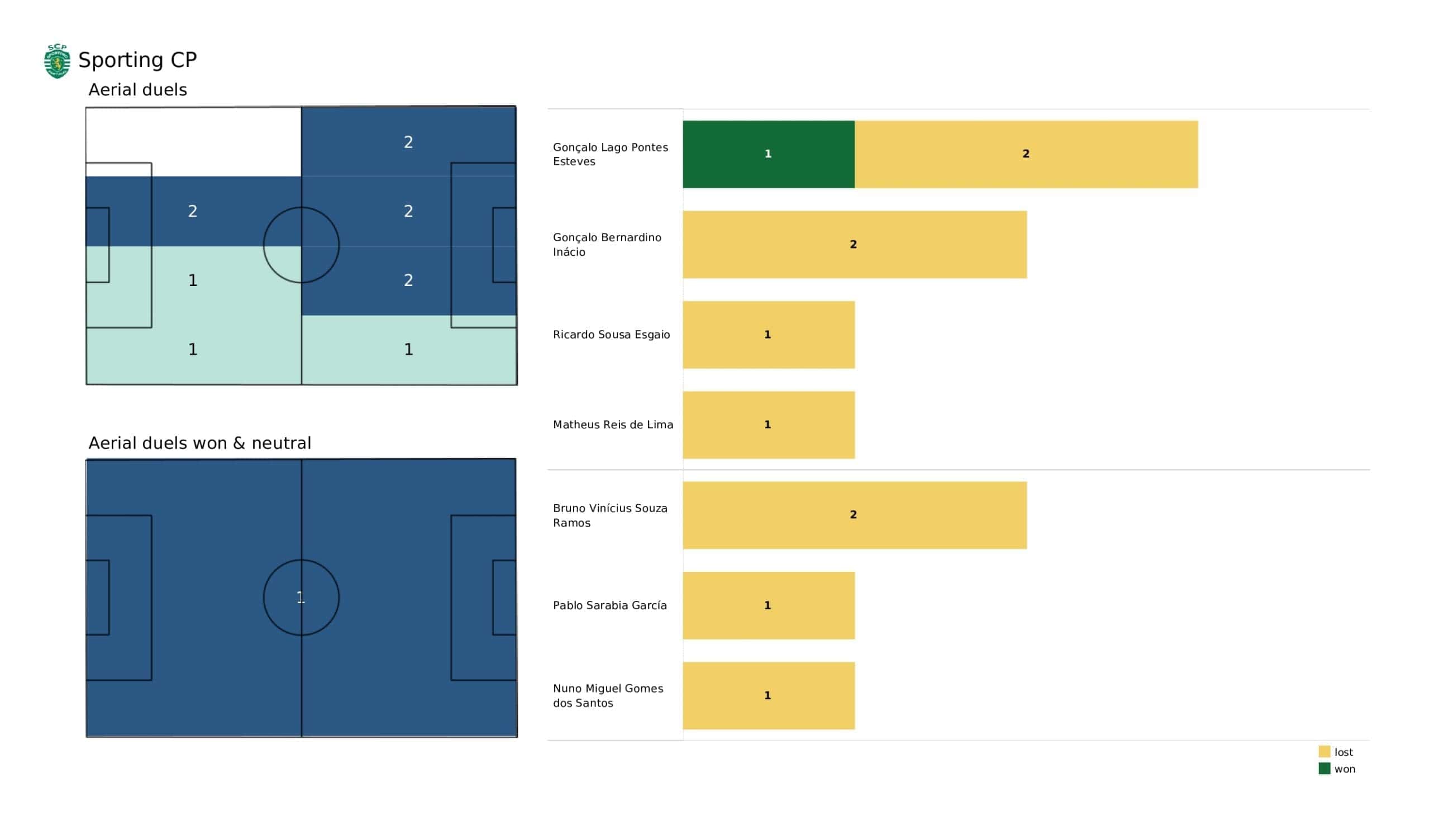Select Pablo Sarabia García's lost bar
This screenshot has height=840, width=1430.
pyautogui.click(x=768, y=605)
